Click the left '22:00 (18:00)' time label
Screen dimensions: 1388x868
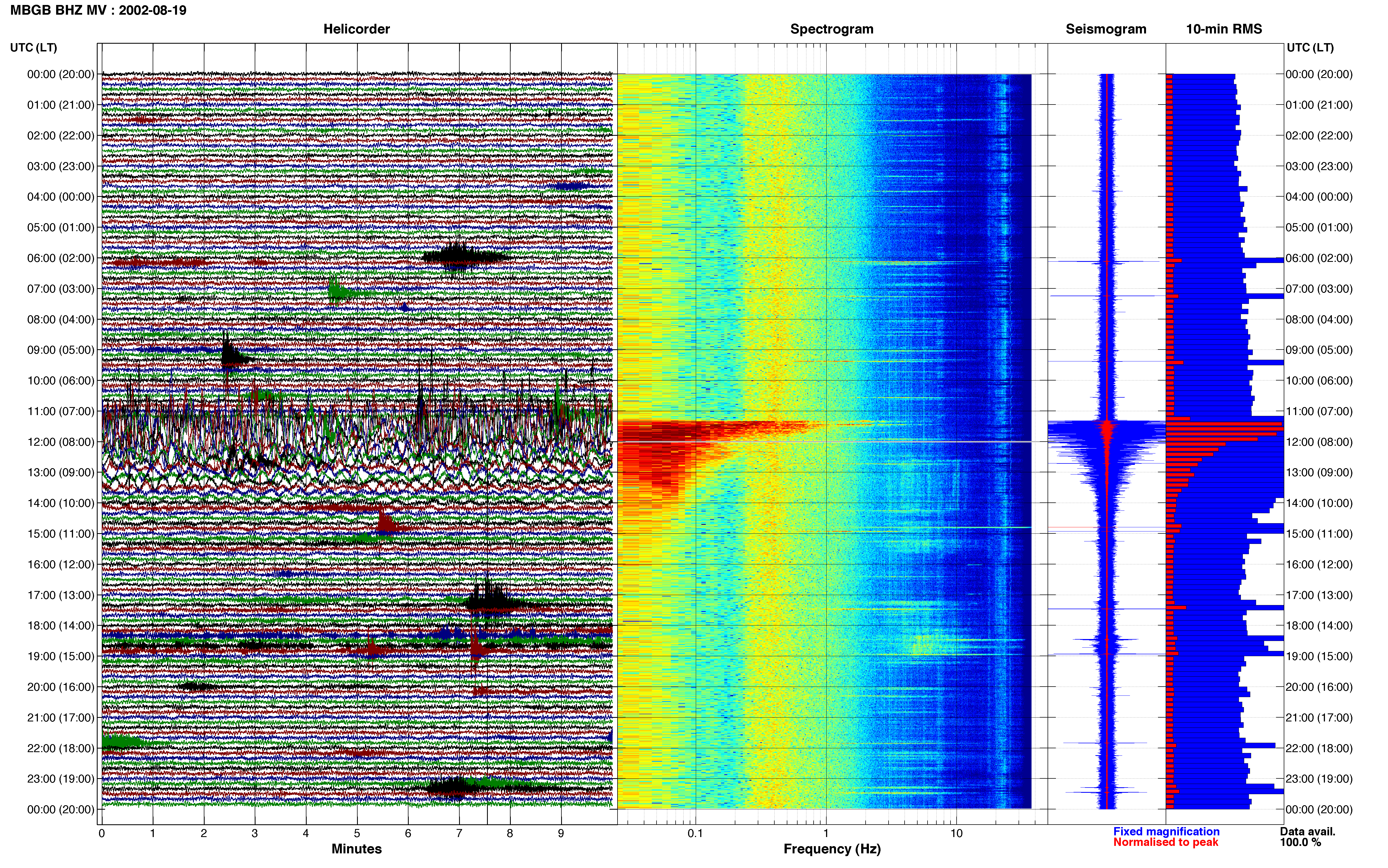[61, 748]
